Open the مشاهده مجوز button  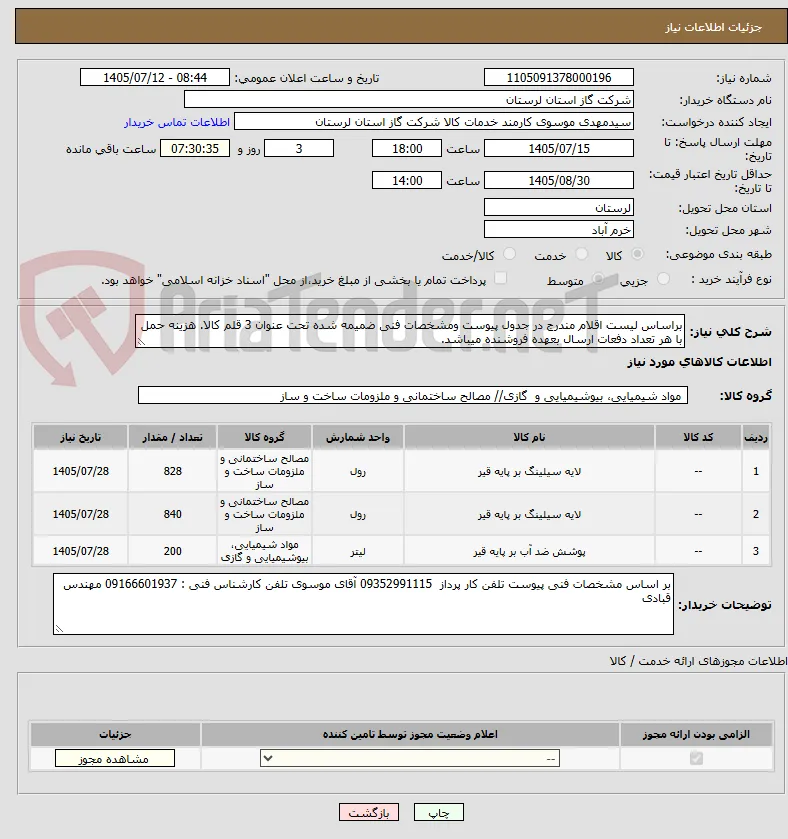click(x=114, y=758)
